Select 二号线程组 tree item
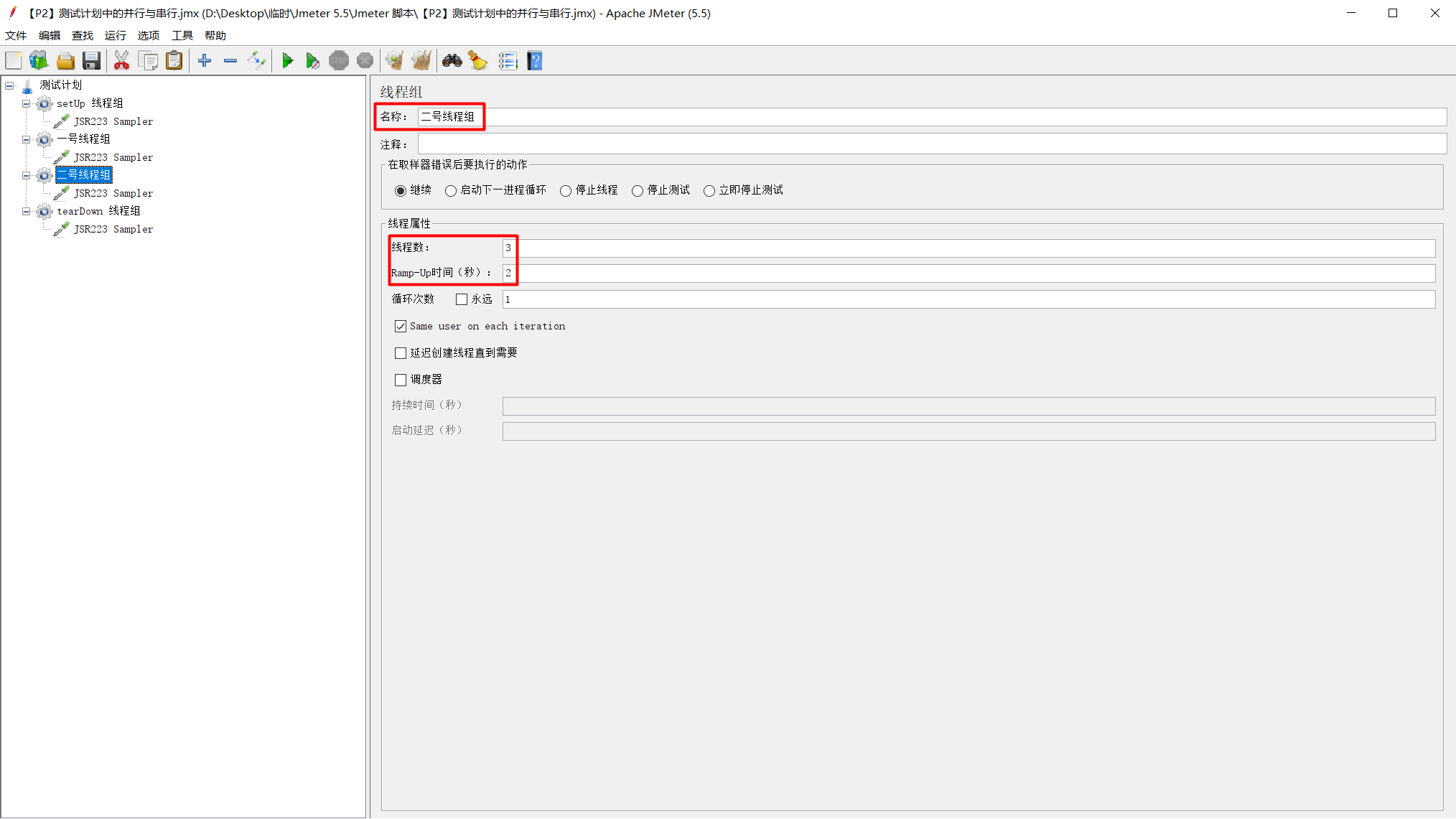Image resolution: width=1456 pixels, height=819 pixels. pyautogui.click(x=83, y=175)
